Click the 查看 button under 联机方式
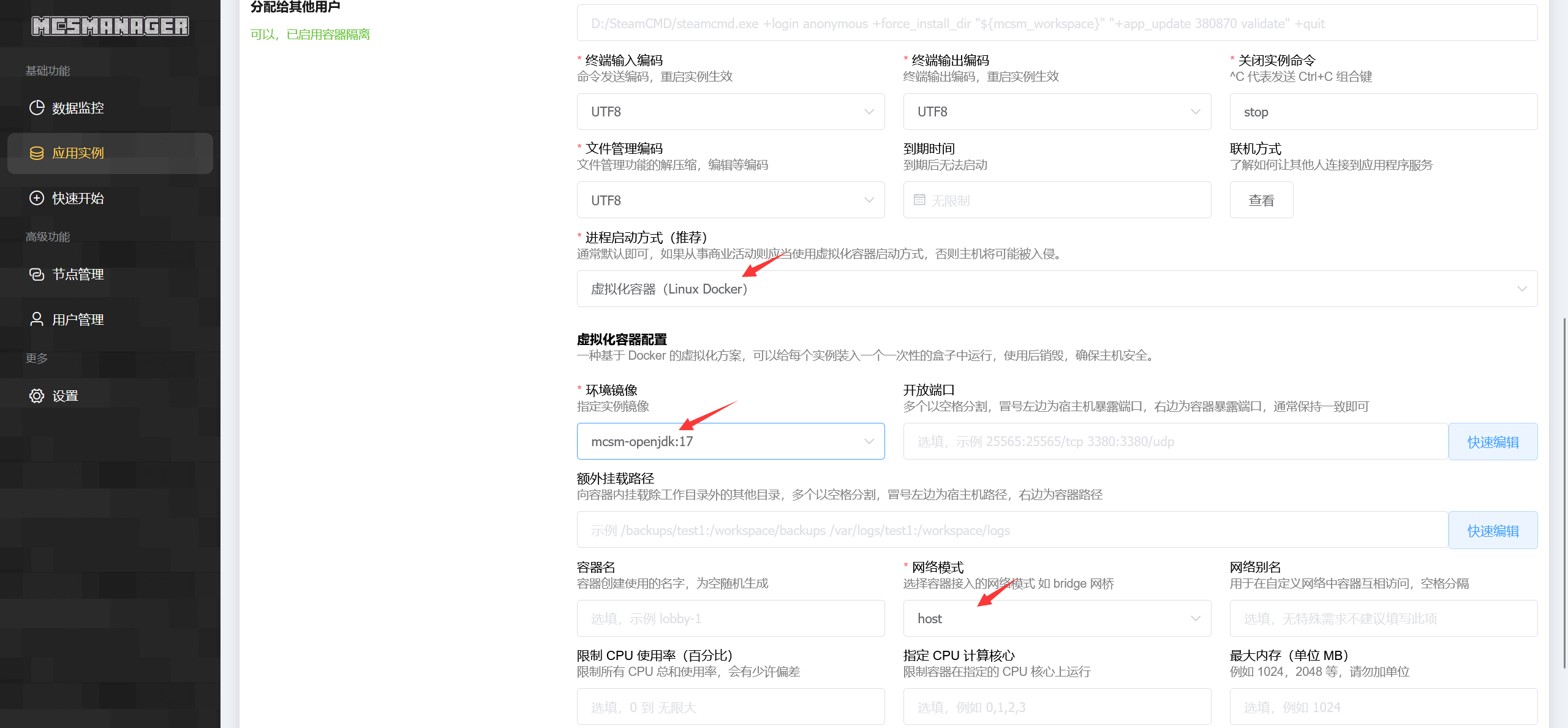The image size is (1568, 728). coord(1261,200)
